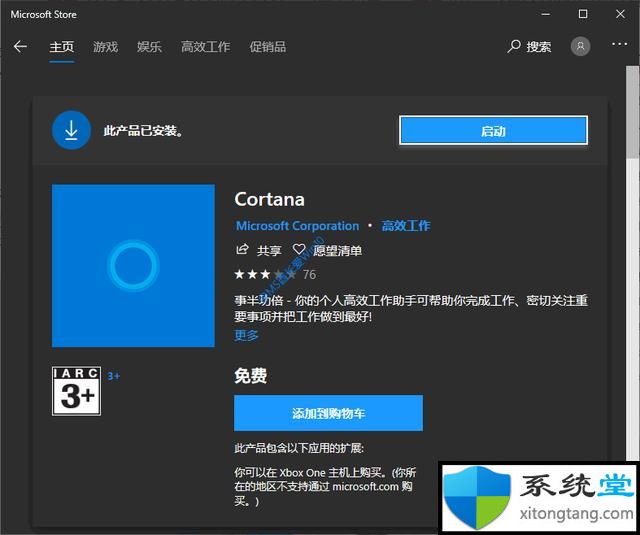Screen dimensions: 640x535
Task: Minimize the Microsoft Store window
Action: (x=546, y=14)
